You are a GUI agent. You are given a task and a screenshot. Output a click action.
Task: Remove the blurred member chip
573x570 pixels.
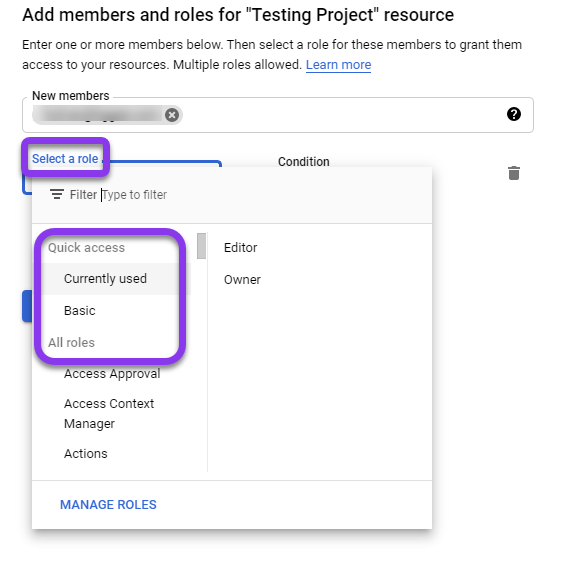[x=172, y=115]
